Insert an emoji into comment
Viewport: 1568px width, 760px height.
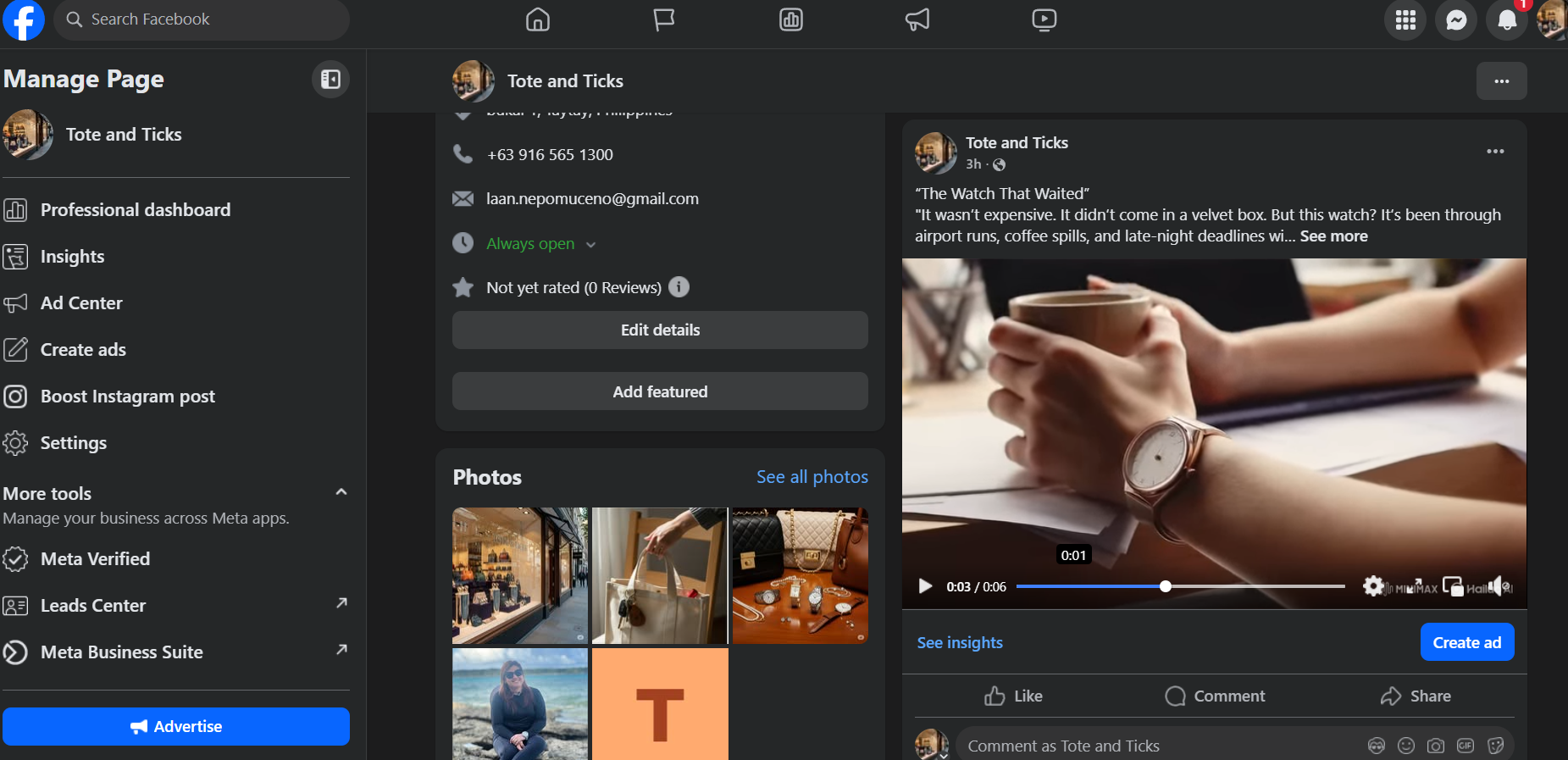[x=1406, y=746]
